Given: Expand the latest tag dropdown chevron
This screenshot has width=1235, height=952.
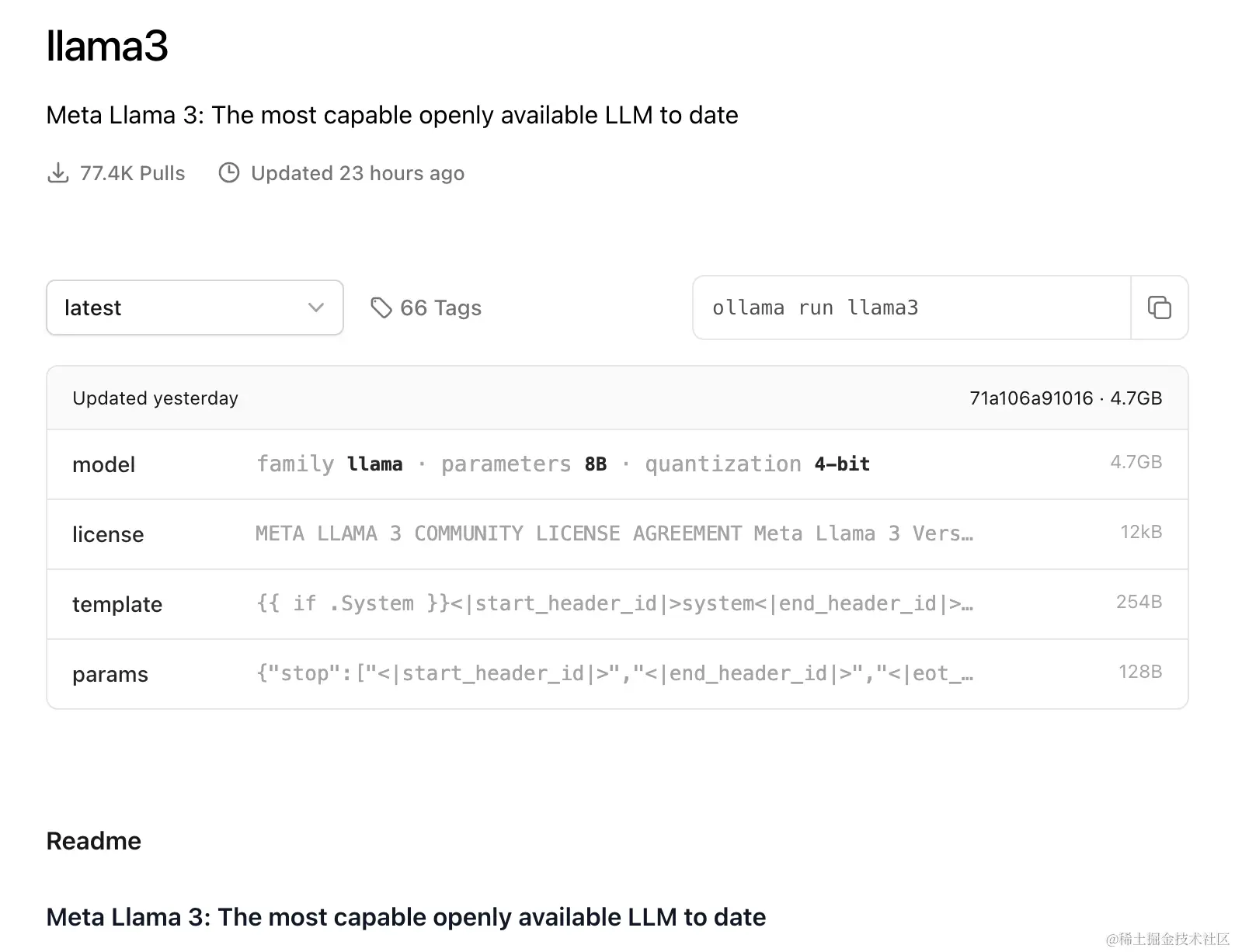Looking at the screenshot, I should (315, 307).
